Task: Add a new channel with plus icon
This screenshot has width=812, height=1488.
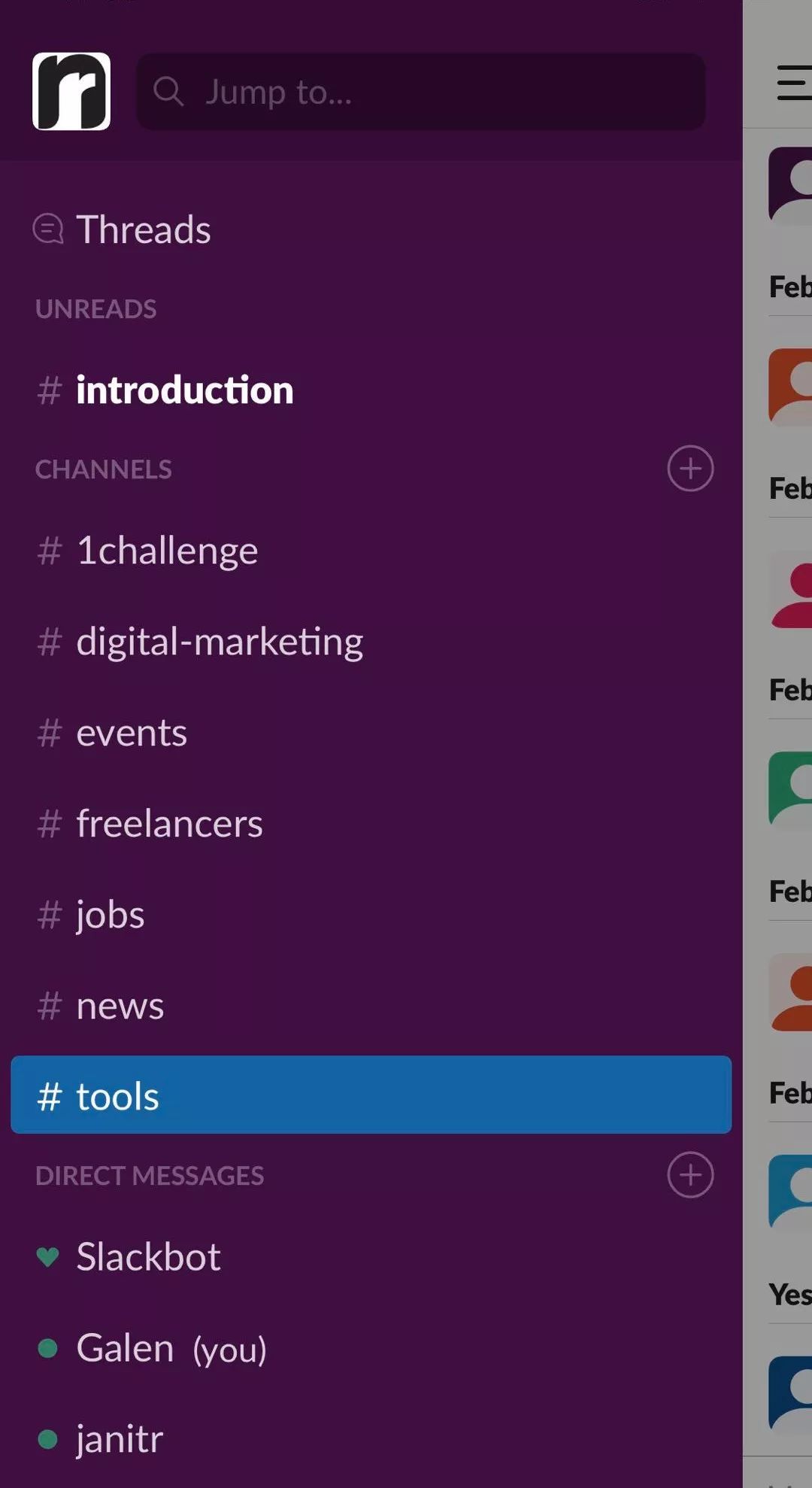Action: pyautogui.click(x=690, y=469)
